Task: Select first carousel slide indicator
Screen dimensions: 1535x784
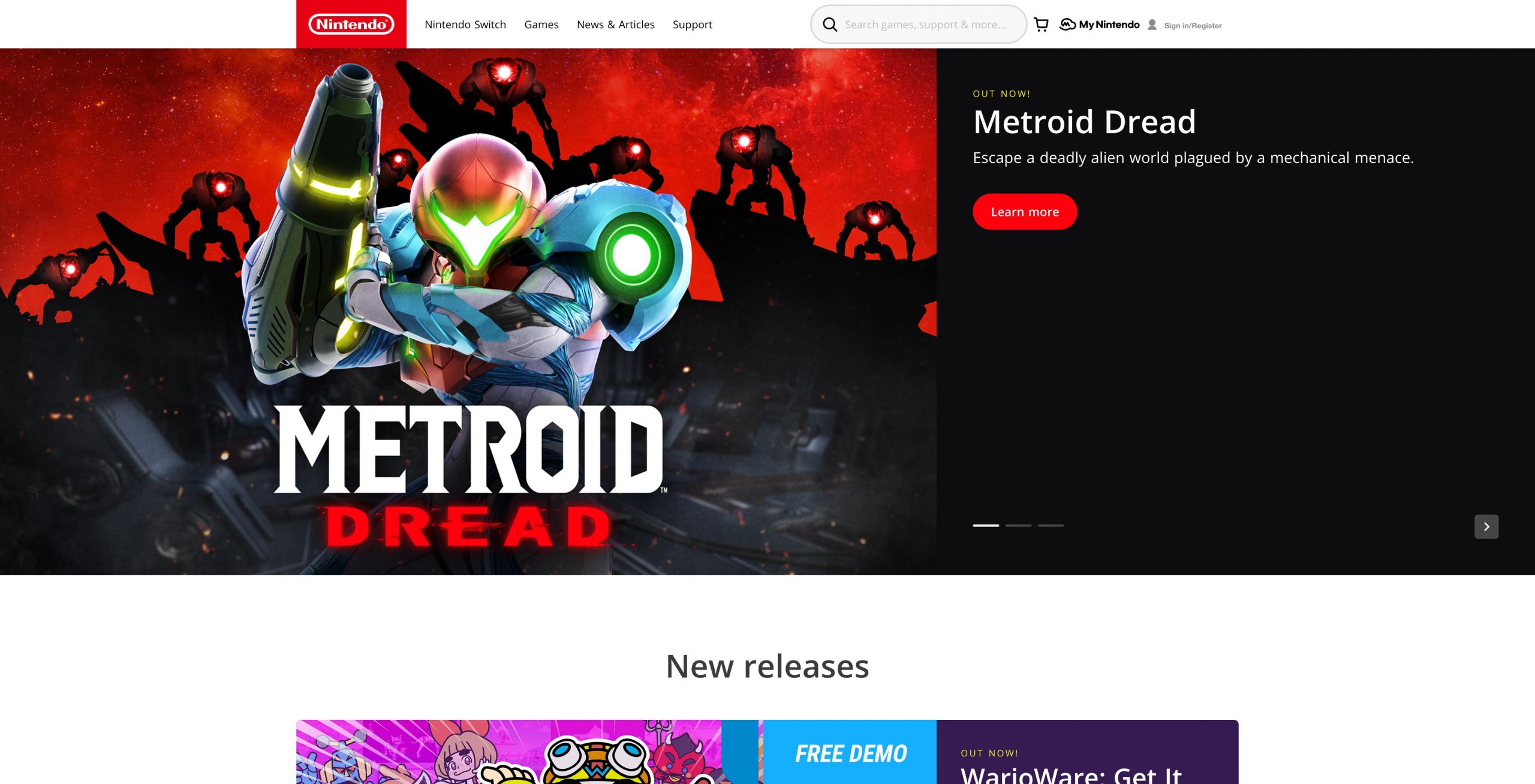Action: (x=986, y=526)
